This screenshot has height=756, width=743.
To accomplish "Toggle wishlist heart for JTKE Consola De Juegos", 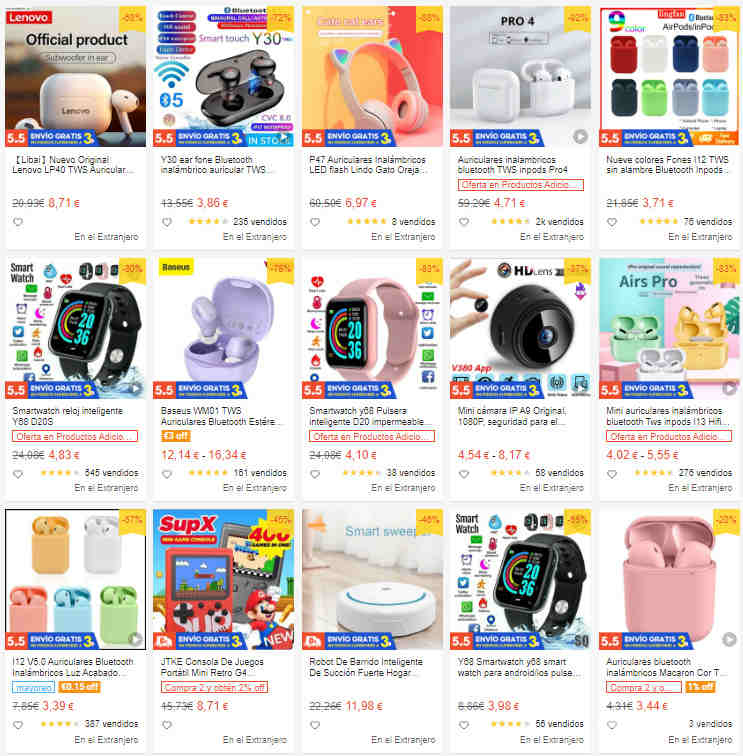I will pyautogui.click(x=167, y=725).
